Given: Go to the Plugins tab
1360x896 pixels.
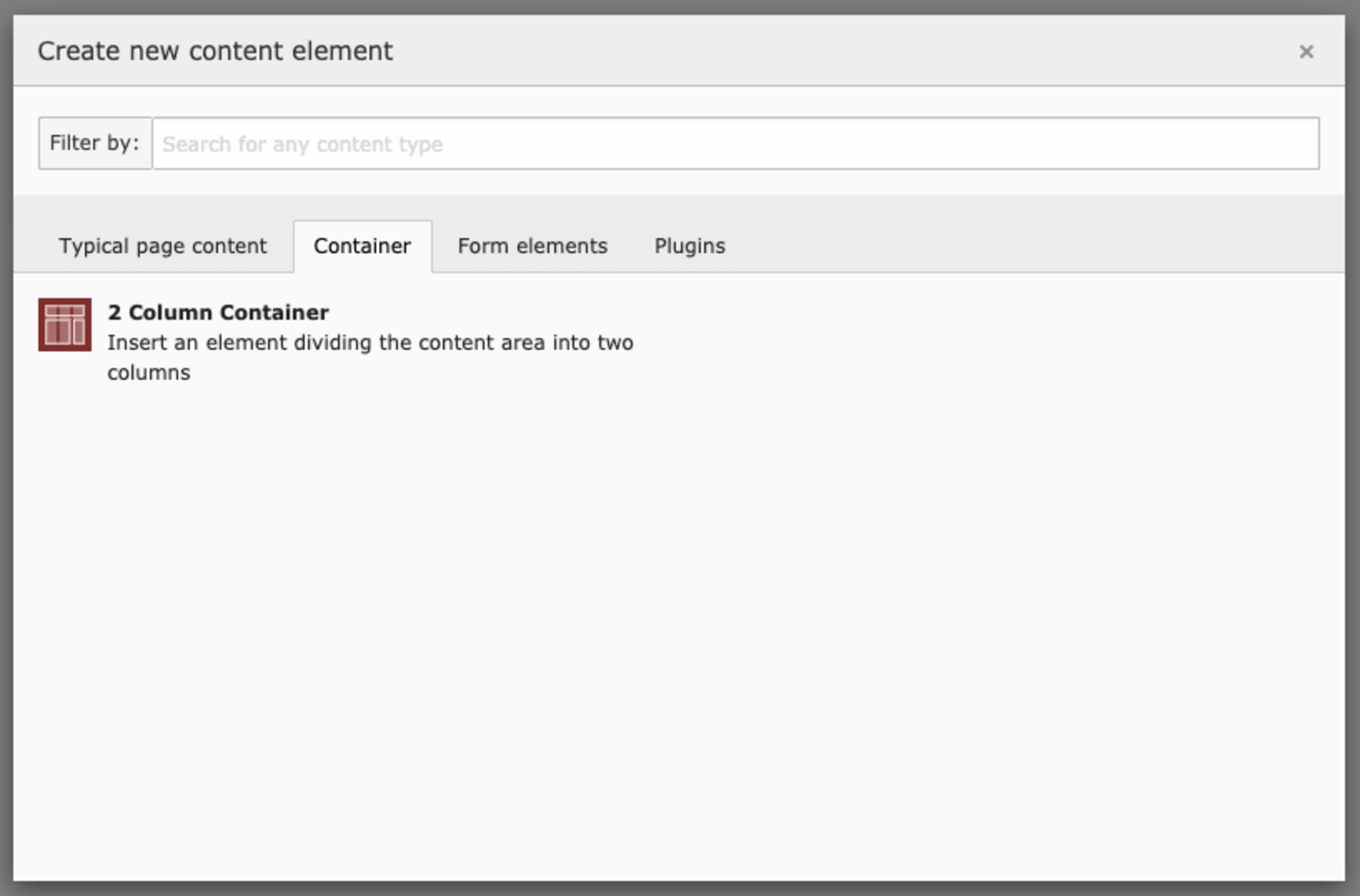Looking at the screenshot, I should [689, 245].
